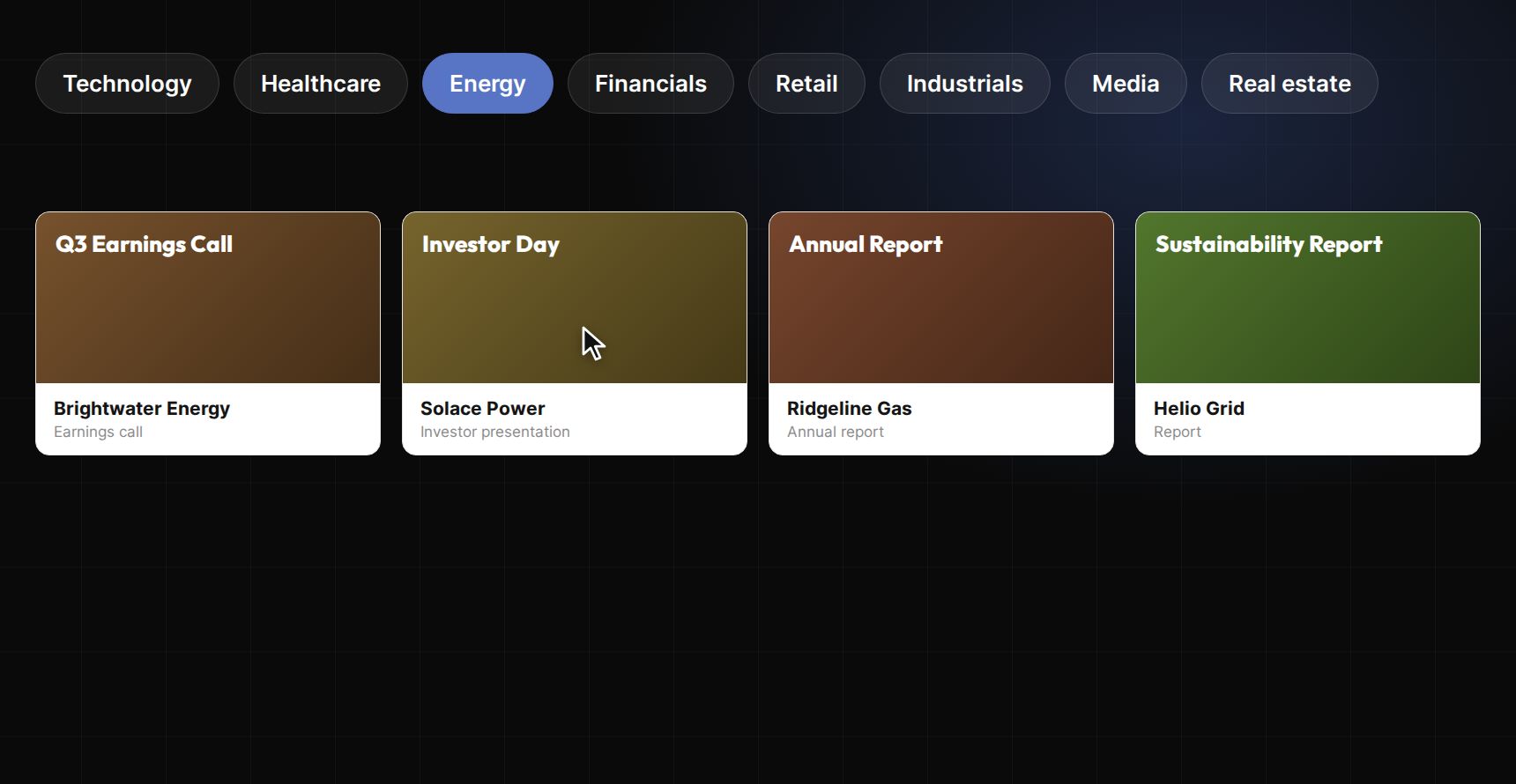Click the "Investor presentation" subtitle text
Viewport: 1516px width, 784px height.
(x=495, y=432)
